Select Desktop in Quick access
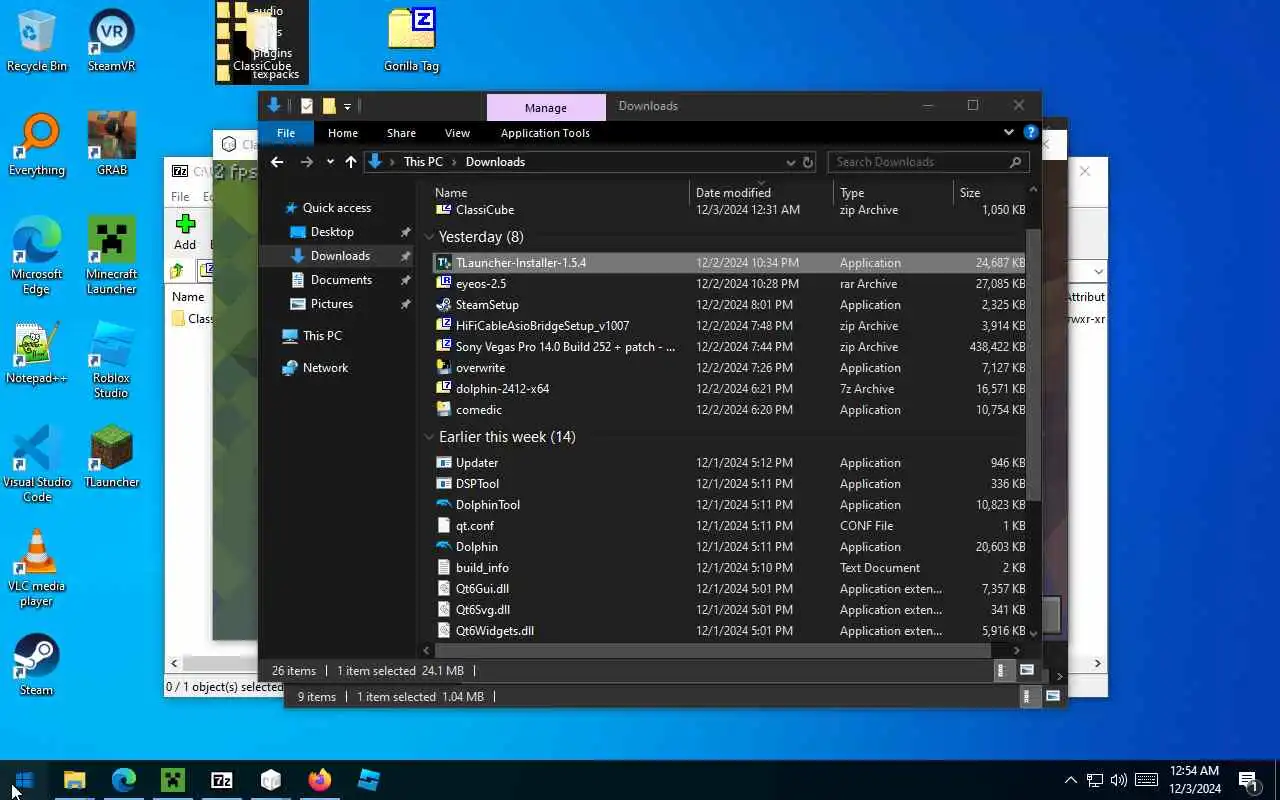The width and height of the screenshot is (1280, 800). pyautogui.click(x=332, y=232)
